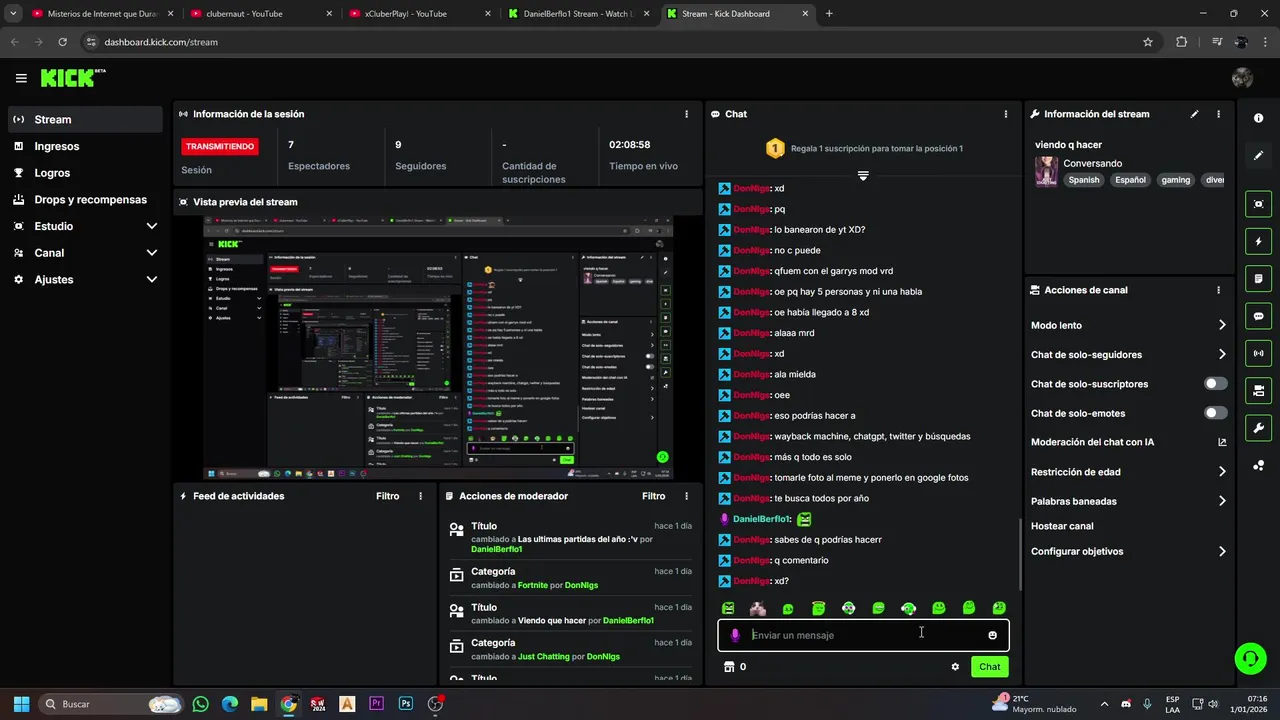This screenshot has height=720, width=1280.
Task: Click the wrench sidebar icon
Action: click(x=1258, y=428)
